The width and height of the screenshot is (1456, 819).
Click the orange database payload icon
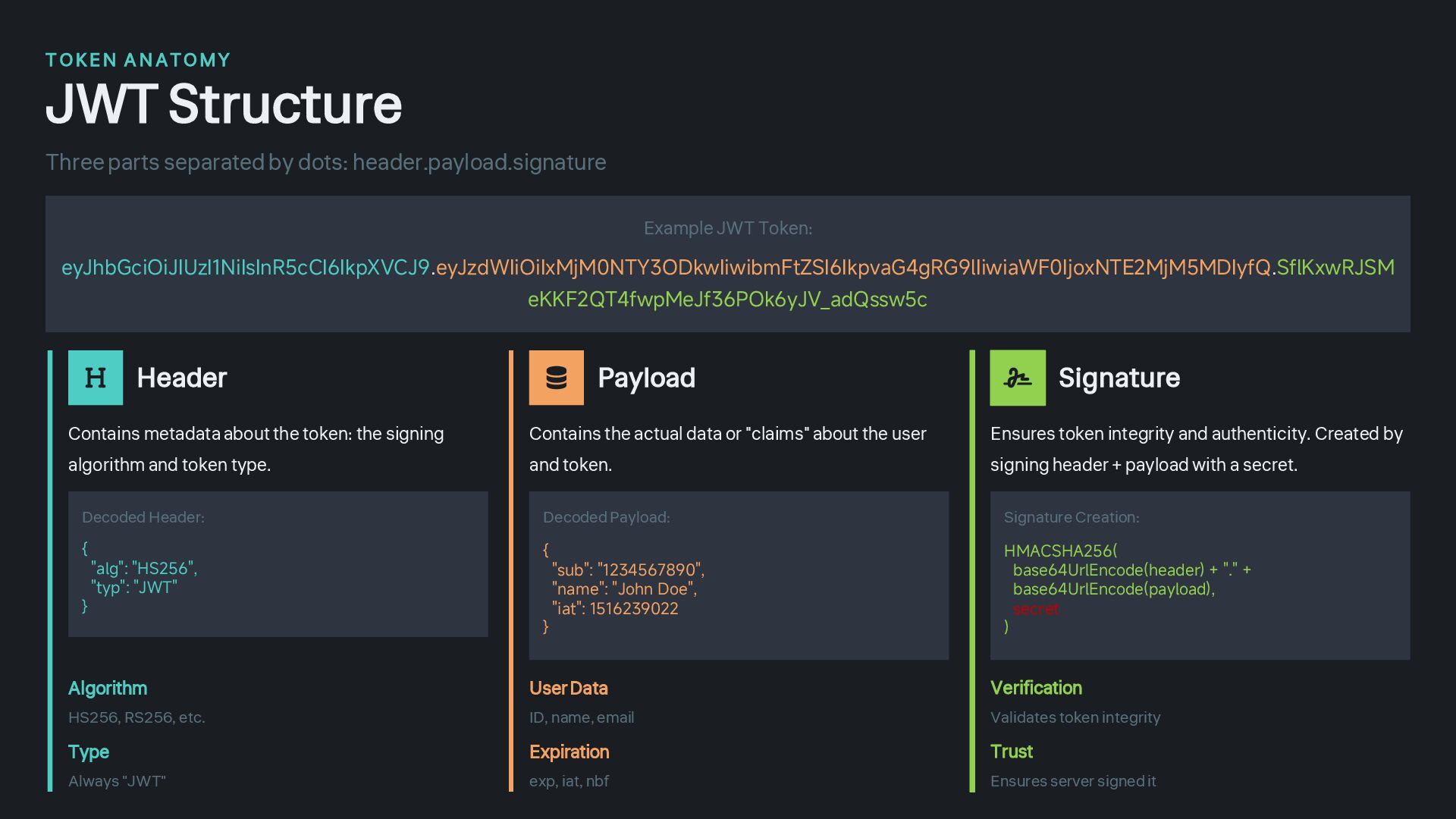556,378
